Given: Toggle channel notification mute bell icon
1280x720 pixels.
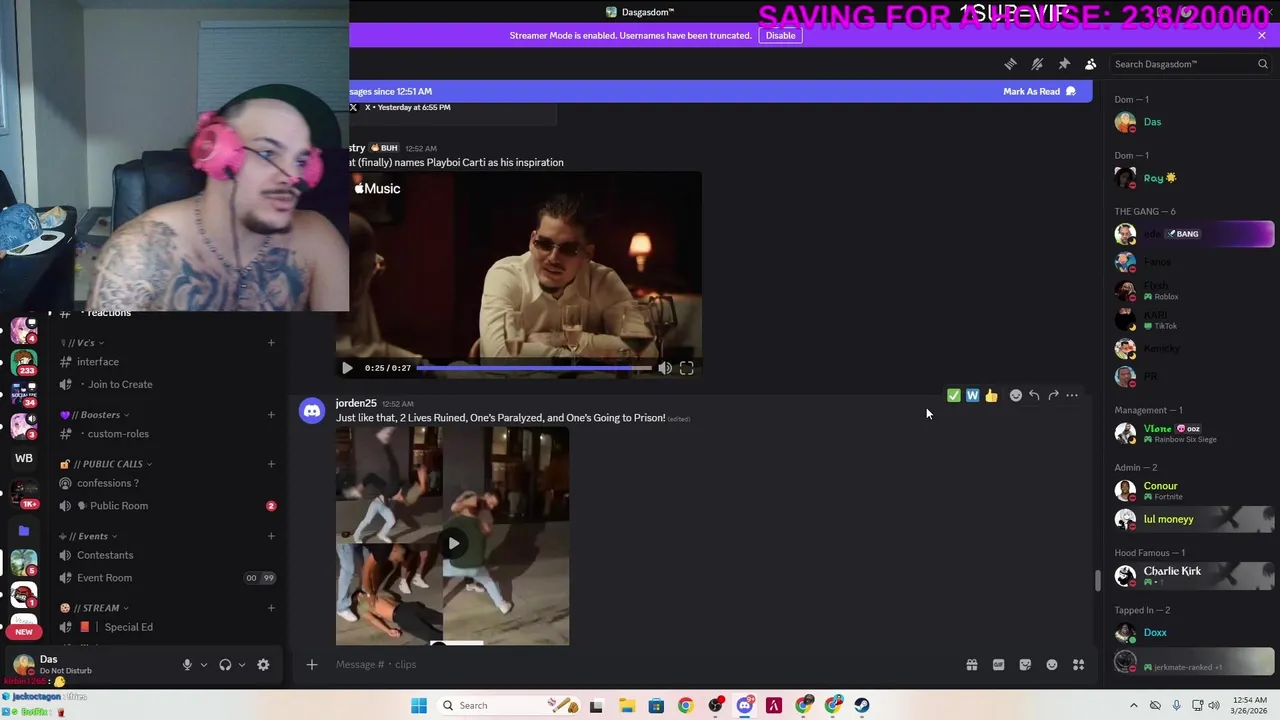Looking at the screenshot, I should [x=1037, y=64].
